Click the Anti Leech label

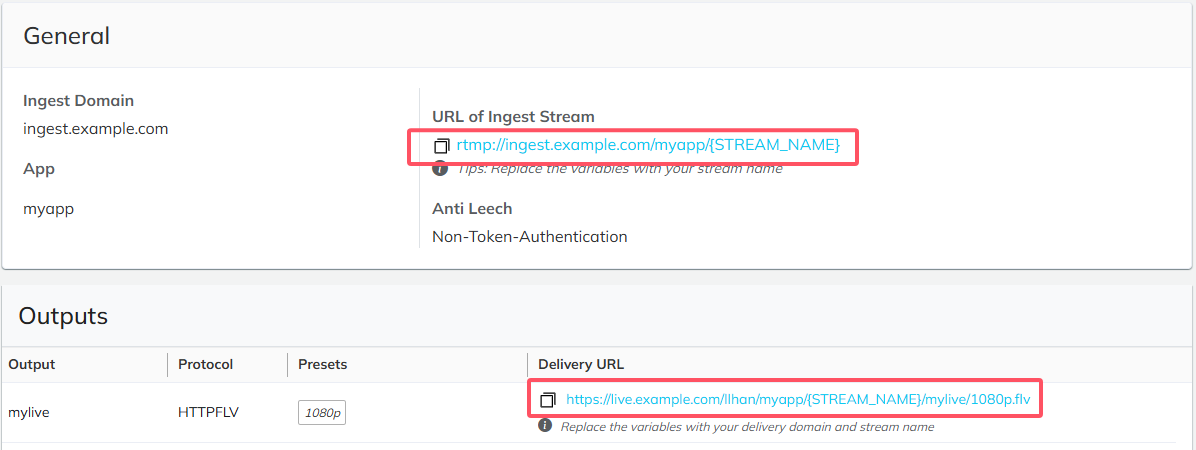tap(472, 208)
